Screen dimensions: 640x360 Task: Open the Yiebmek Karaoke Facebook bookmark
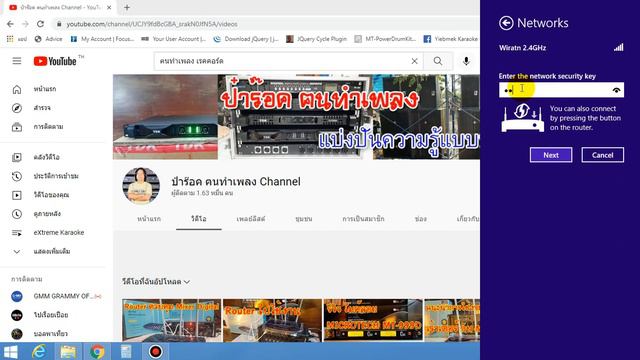451,39
